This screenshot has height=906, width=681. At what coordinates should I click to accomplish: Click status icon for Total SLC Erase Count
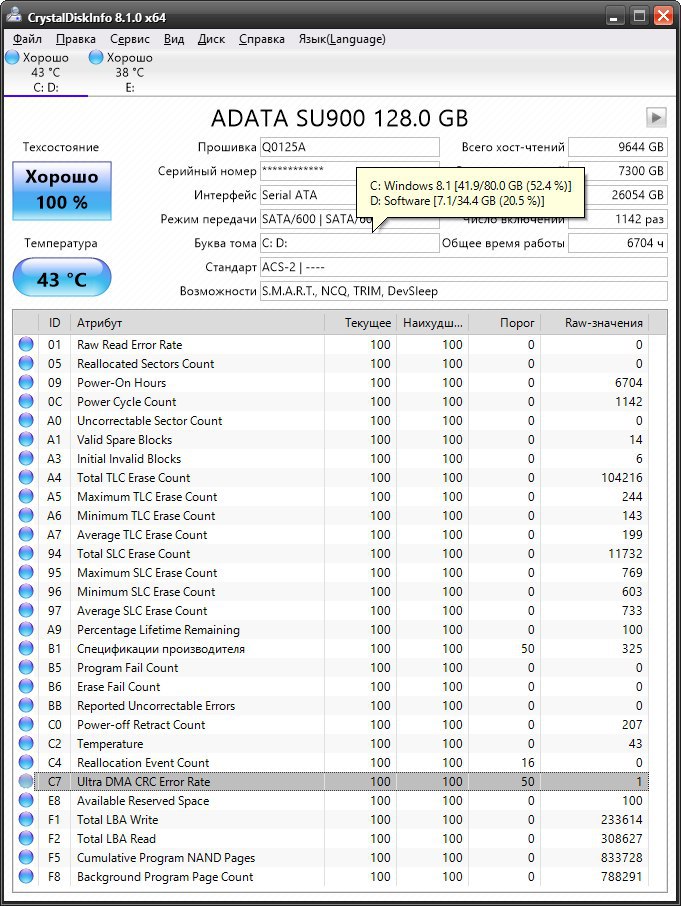tap(26, 554)
